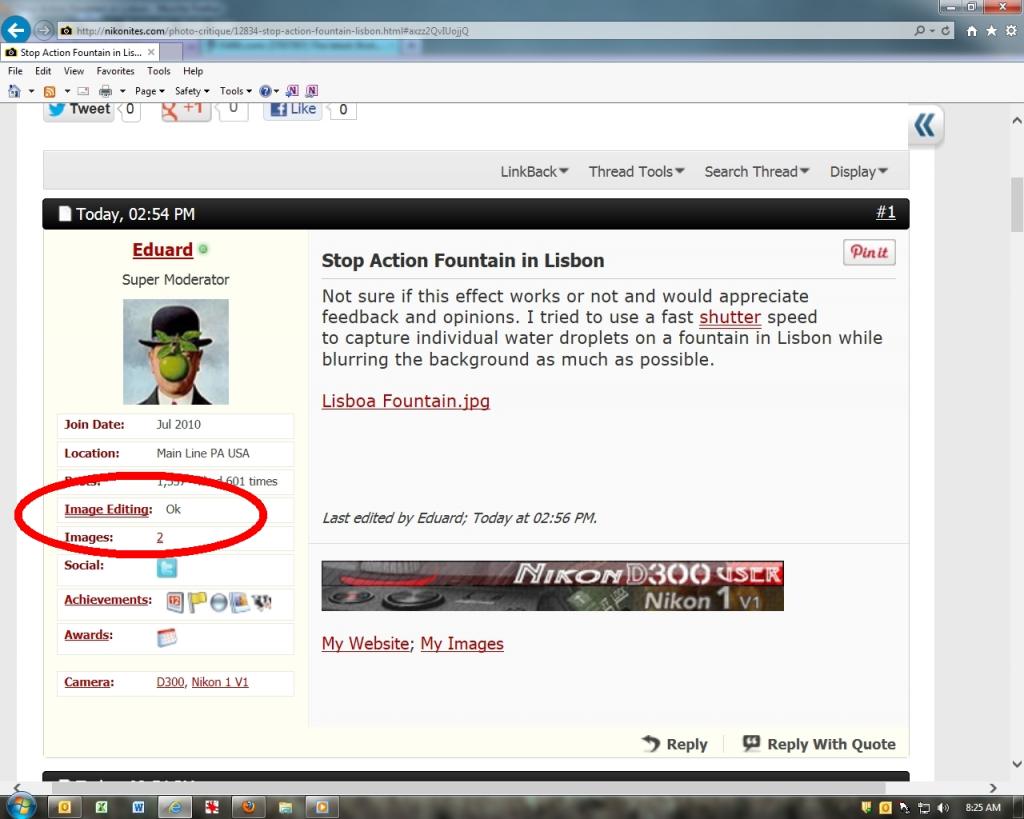Click the browser Back arrow button

(x=15, y=30)
